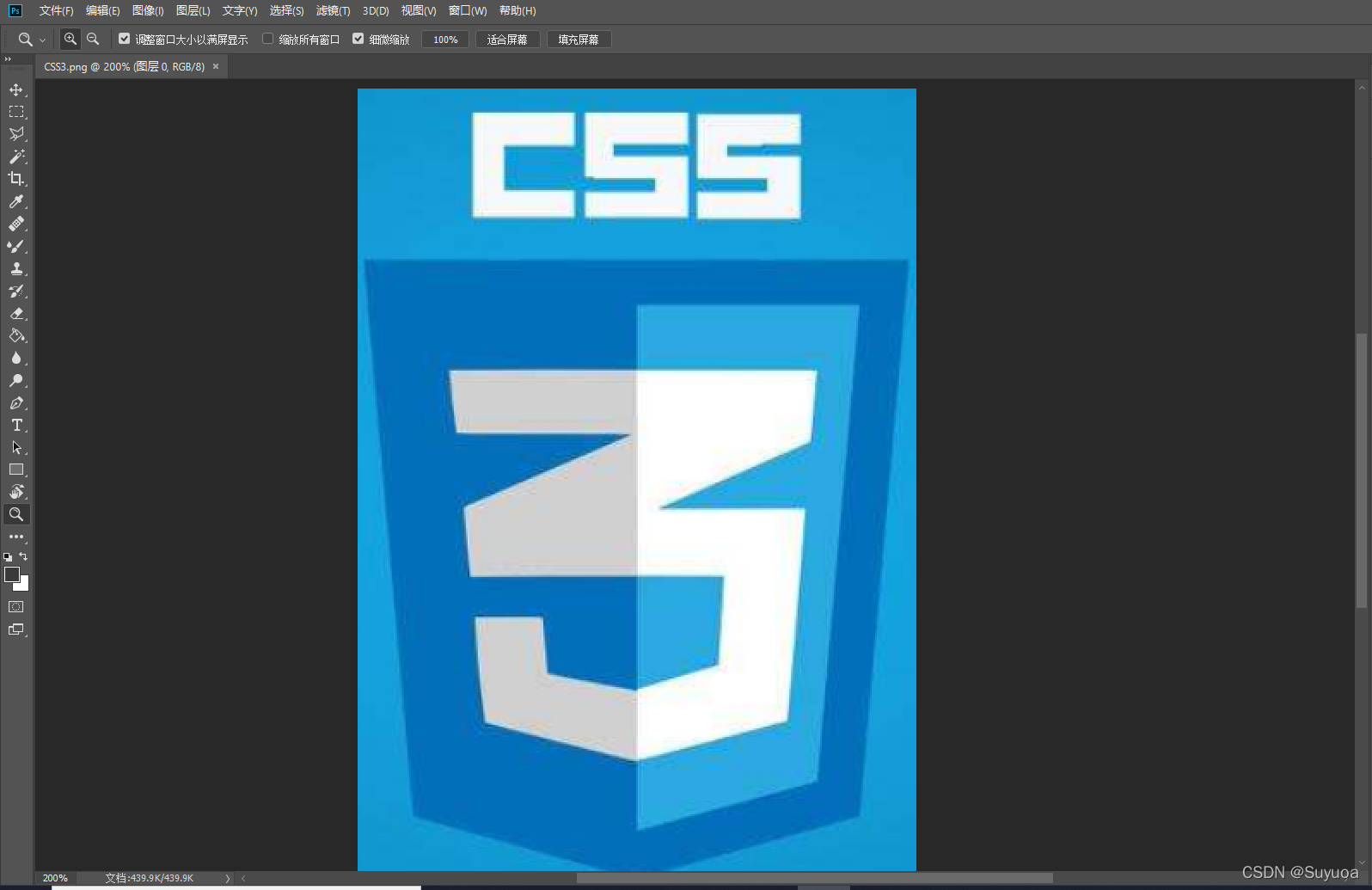Toggle Quick Mask mode
Screen dimensions: 1372x890
coord(16,607)
